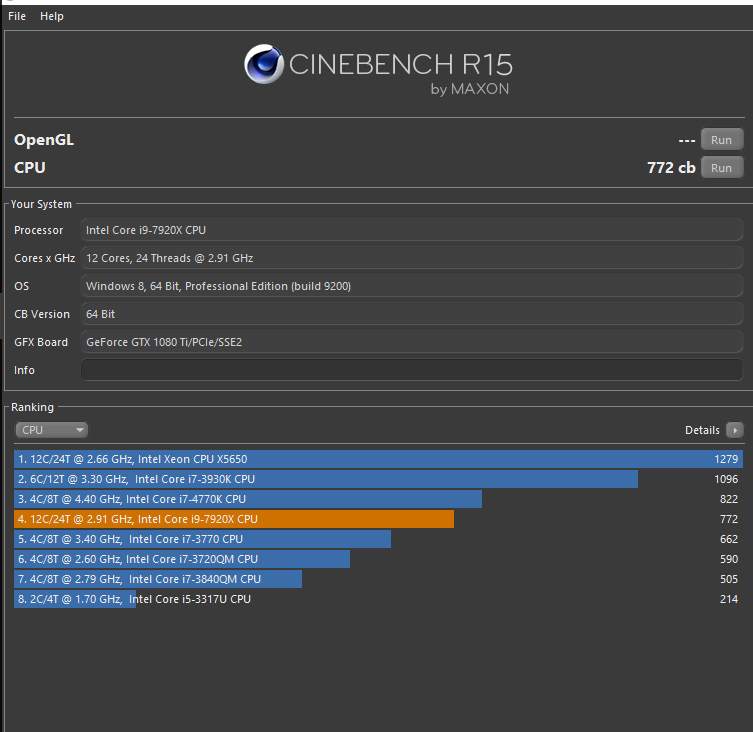
Task: Select ranking row Intel Xeon CPU X5650
Action: [x=378, y=459]
